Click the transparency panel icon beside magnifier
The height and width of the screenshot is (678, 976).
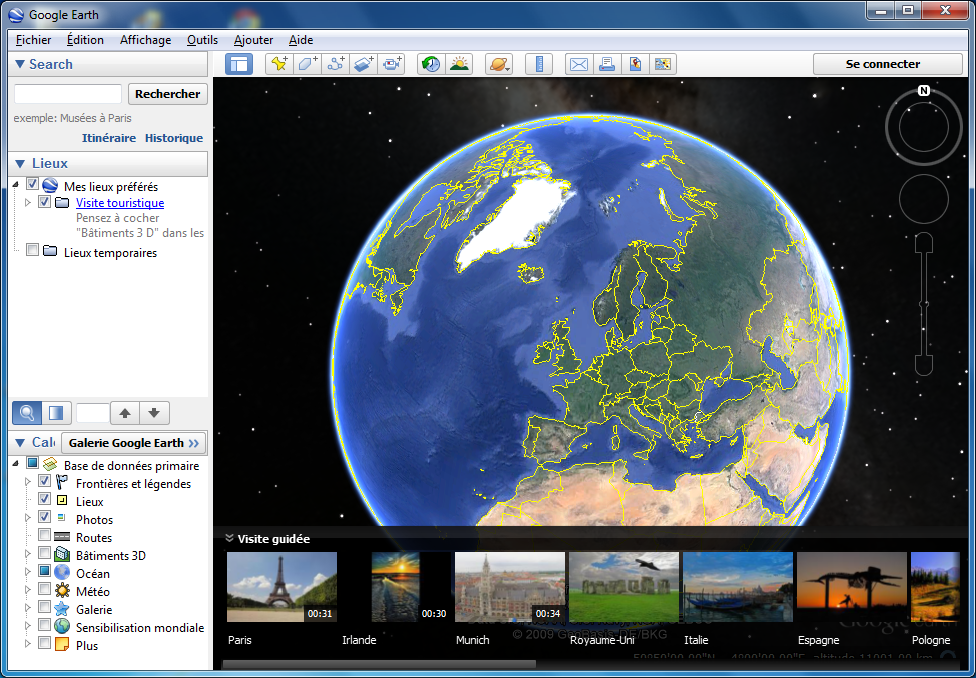coord(56,413)
